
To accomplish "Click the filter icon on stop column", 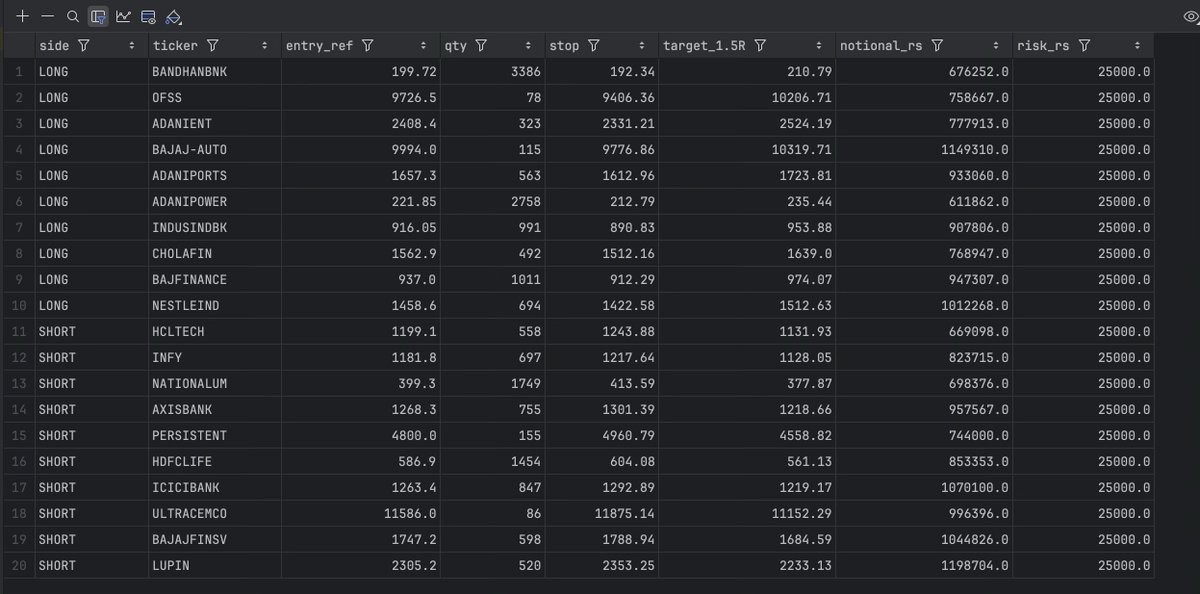I will coord(593,46).
